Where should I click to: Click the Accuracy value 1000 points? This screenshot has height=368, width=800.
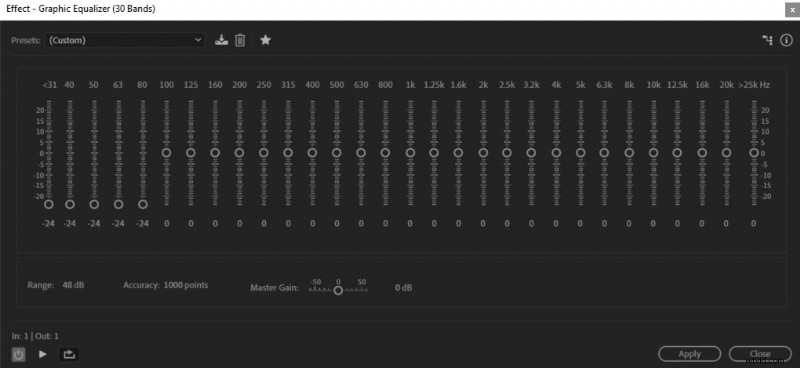coord(186,285)
